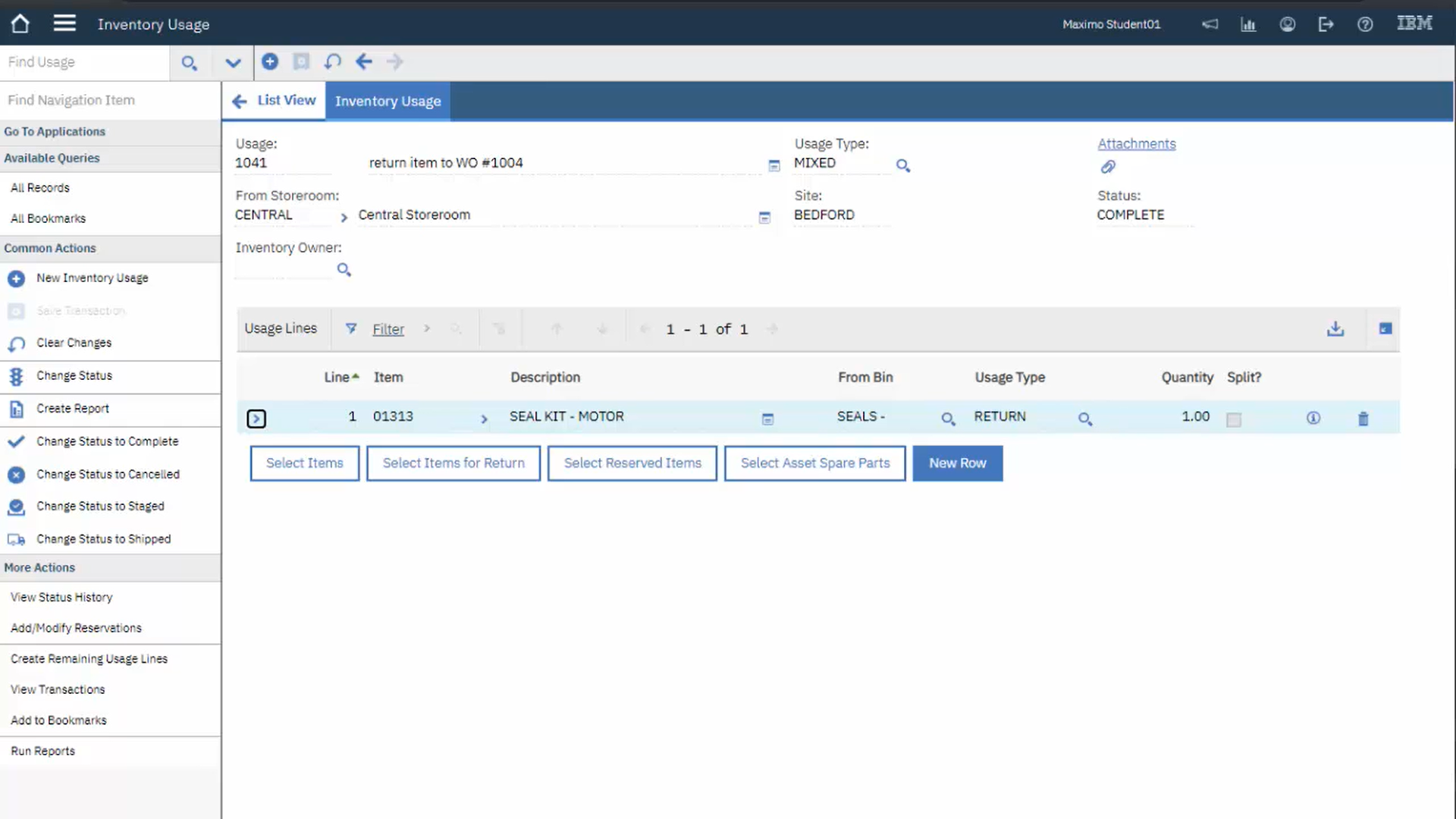Open the Usage Type magnifier lookup

coord(902,165)
